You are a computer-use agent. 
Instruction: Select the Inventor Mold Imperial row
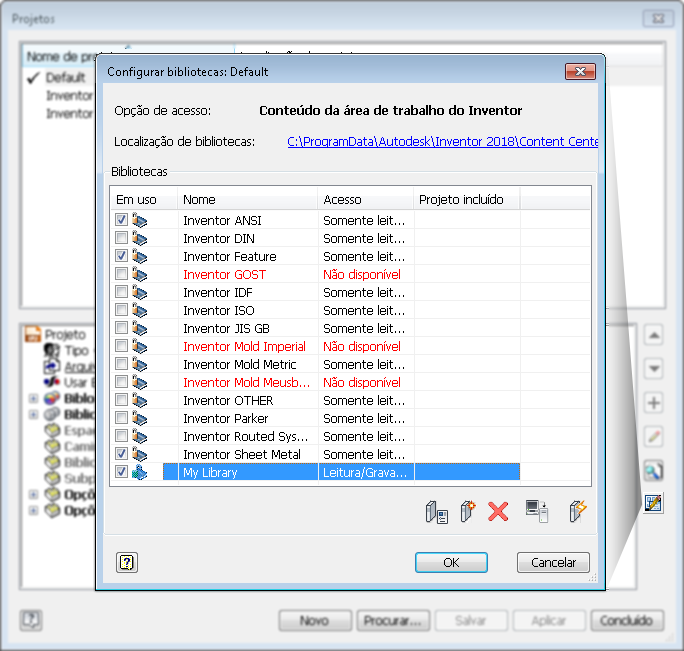coord(350,346)
